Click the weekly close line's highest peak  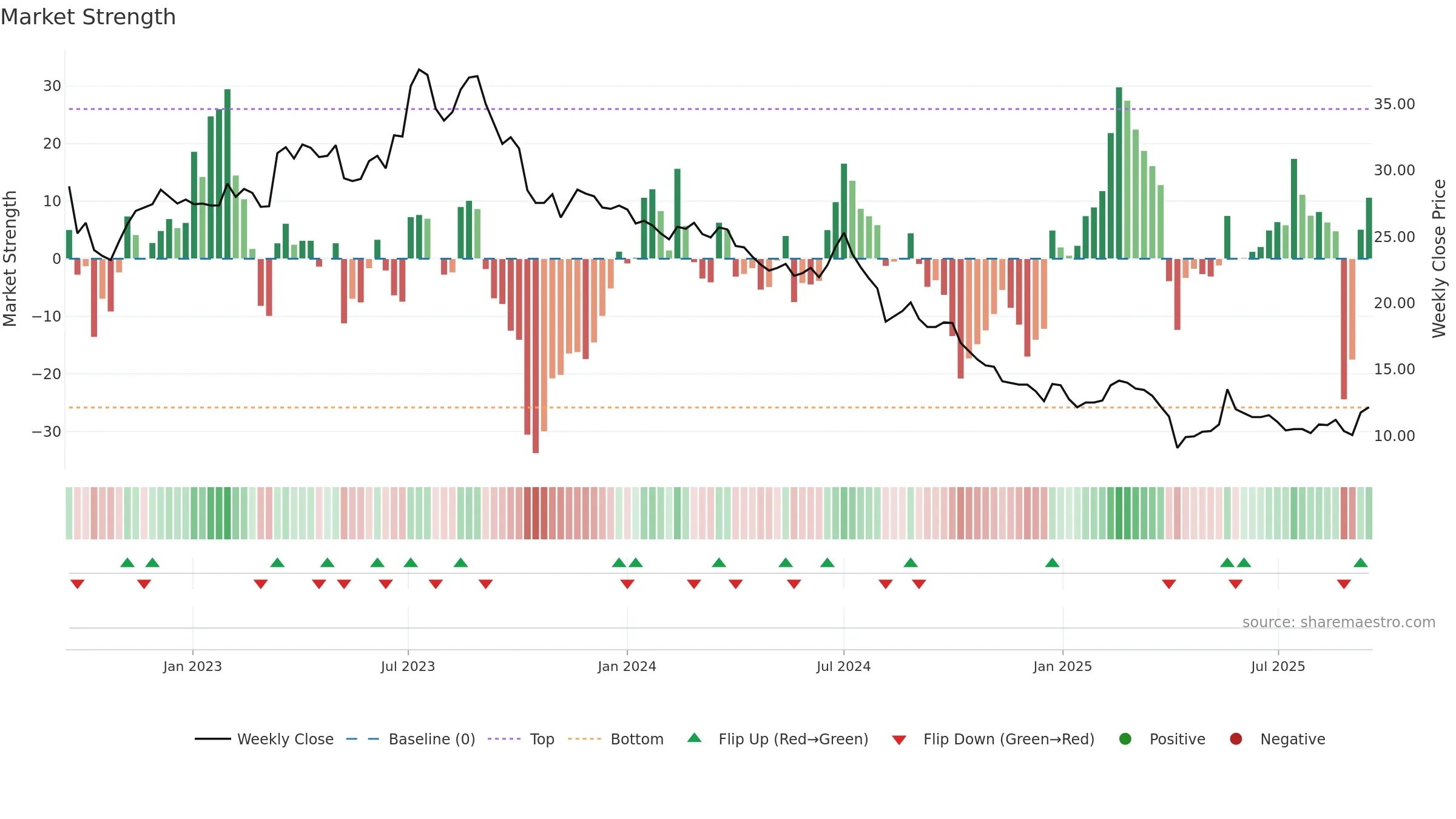click(419, 70)
